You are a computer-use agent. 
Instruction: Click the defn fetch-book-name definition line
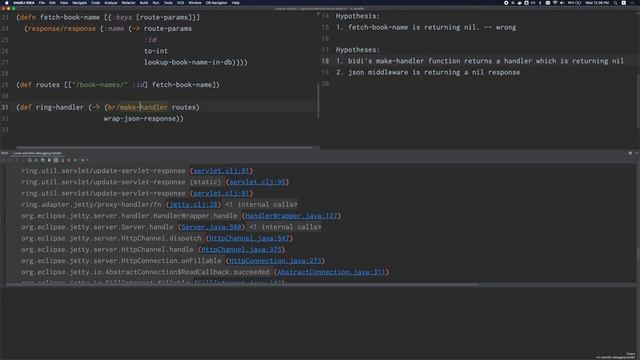pyautogui.click(x=108, y=17)
